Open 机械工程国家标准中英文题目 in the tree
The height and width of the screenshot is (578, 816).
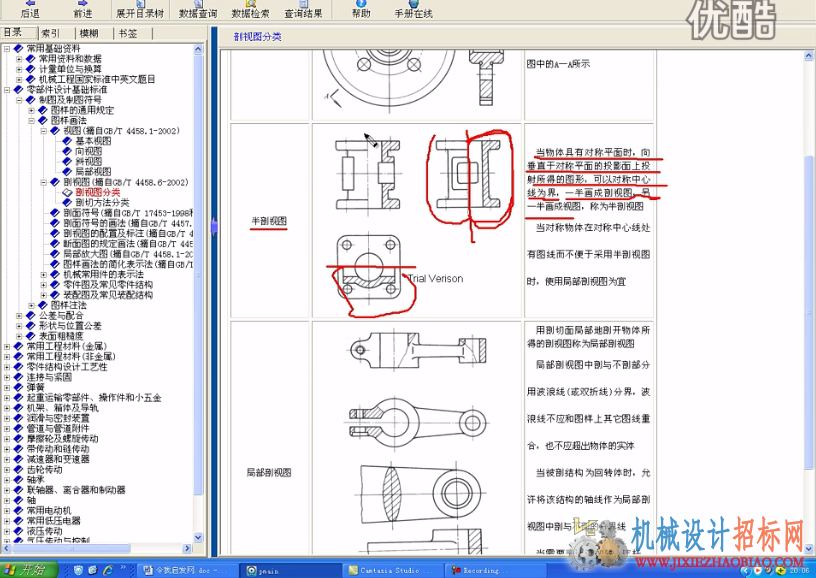click(97, 79)
